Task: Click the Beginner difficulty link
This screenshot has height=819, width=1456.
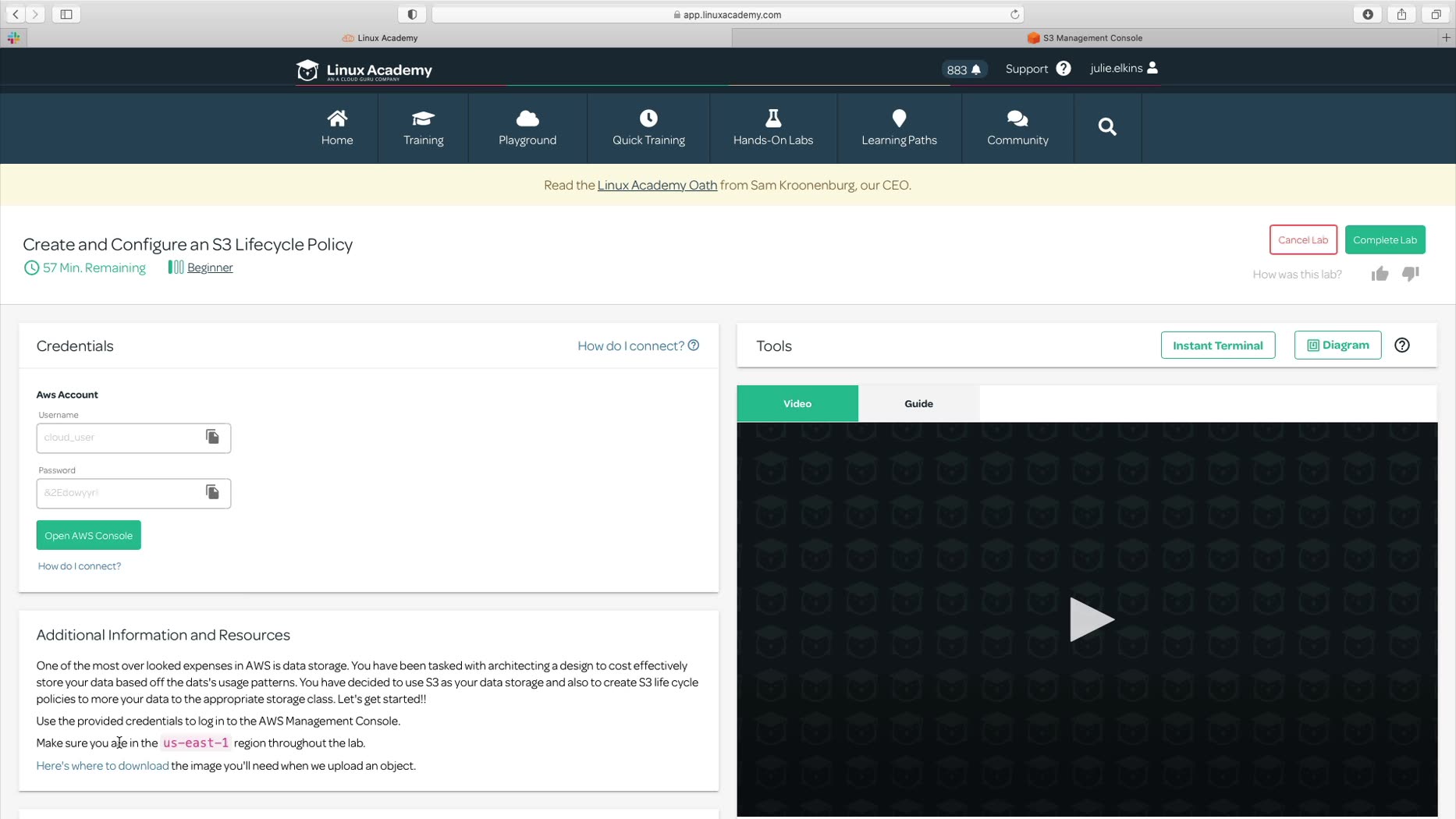Action: pyautogui.click(x=210, y=268)
